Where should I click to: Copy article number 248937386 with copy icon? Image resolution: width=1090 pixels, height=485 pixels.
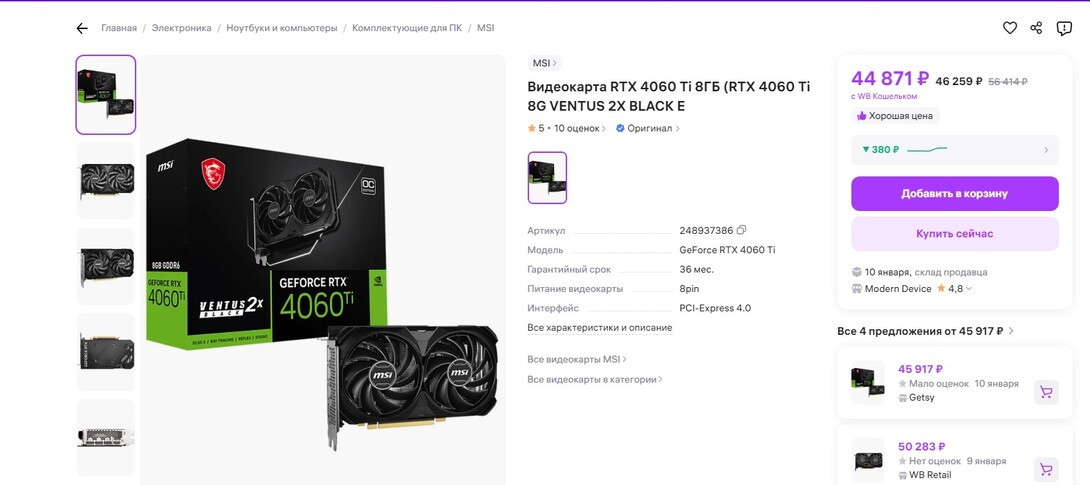pos(741,230)
